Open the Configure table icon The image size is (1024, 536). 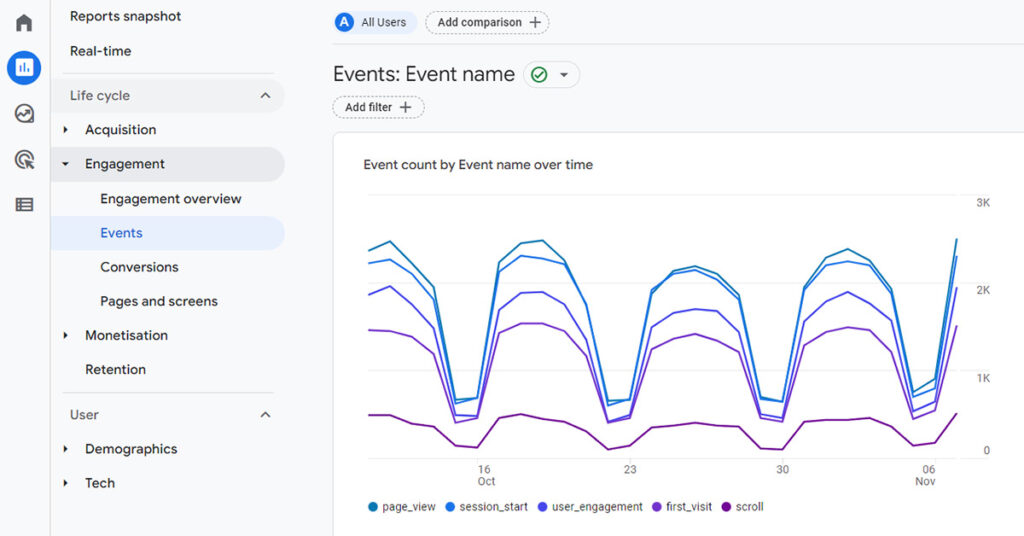click(24, 205)
